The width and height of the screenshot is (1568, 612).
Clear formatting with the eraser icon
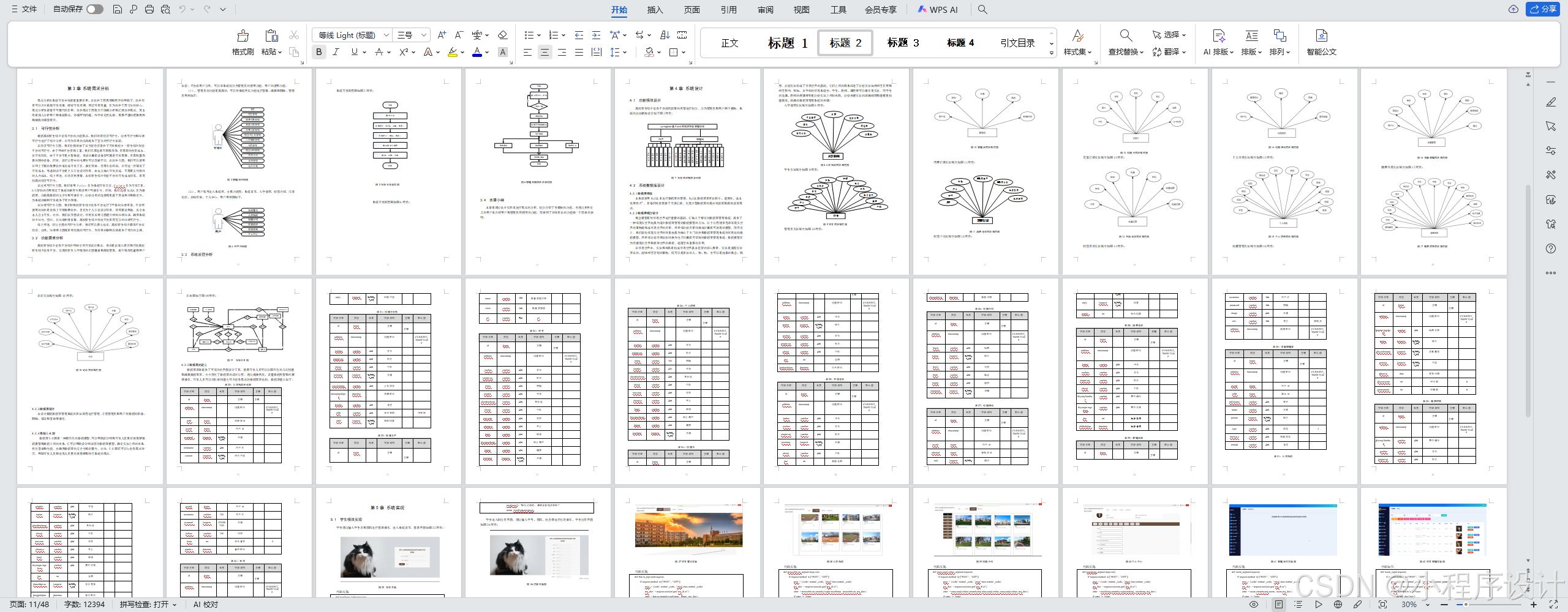pyautogui.click(x=502, y=35)
